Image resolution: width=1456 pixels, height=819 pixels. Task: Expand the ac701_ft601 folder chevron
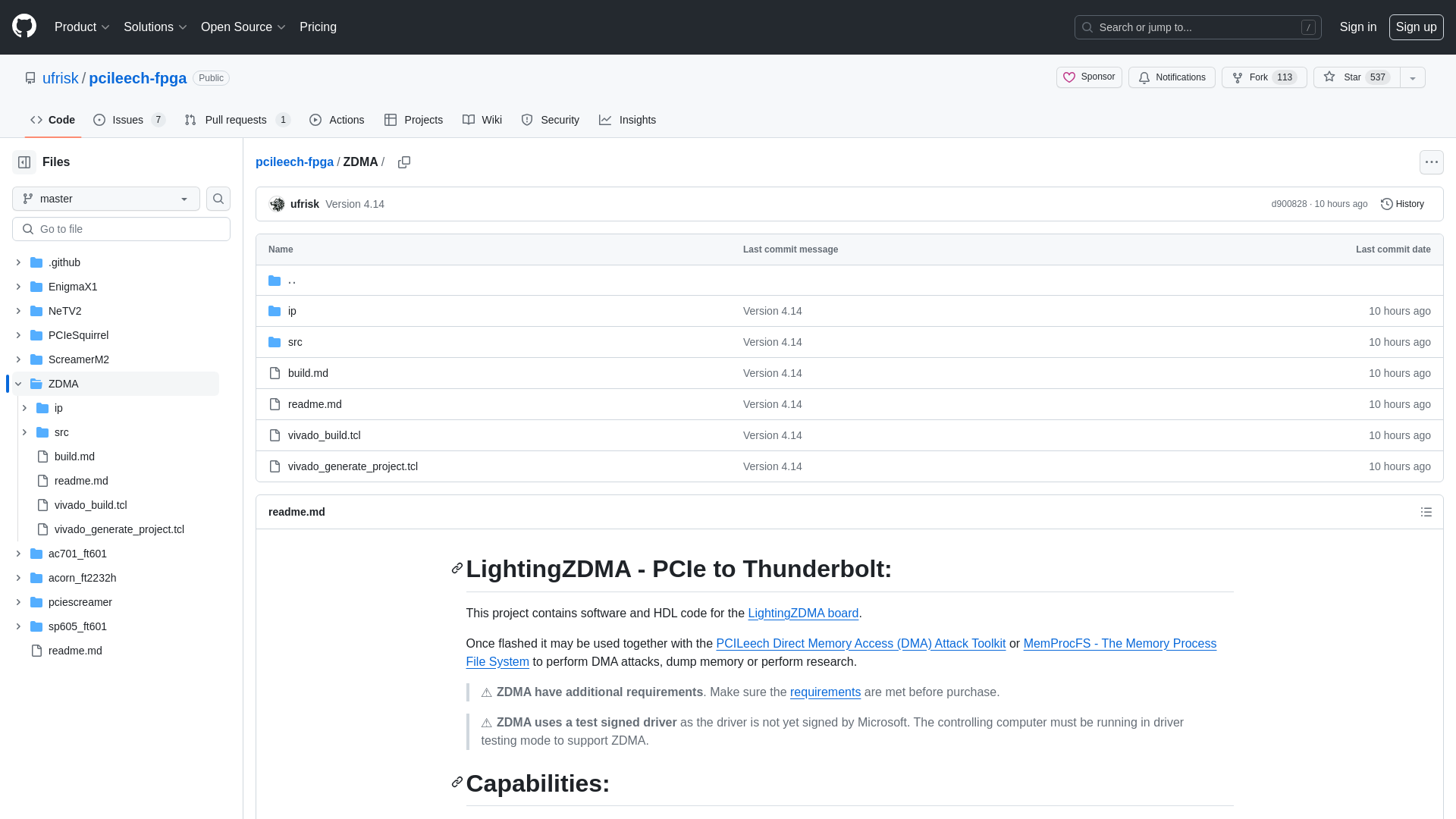(x=18, y=554)
